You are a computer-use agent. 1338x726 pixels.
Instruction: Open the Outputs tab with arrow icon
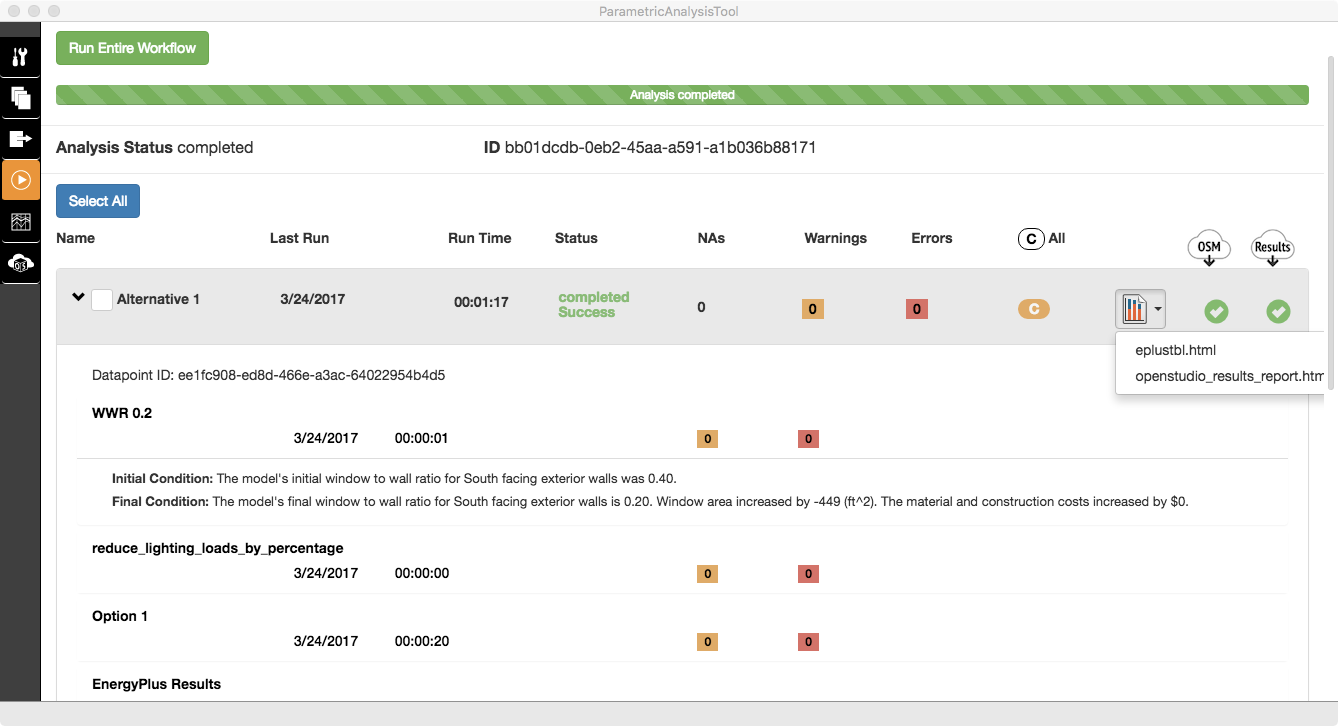(x=20, y=139)
